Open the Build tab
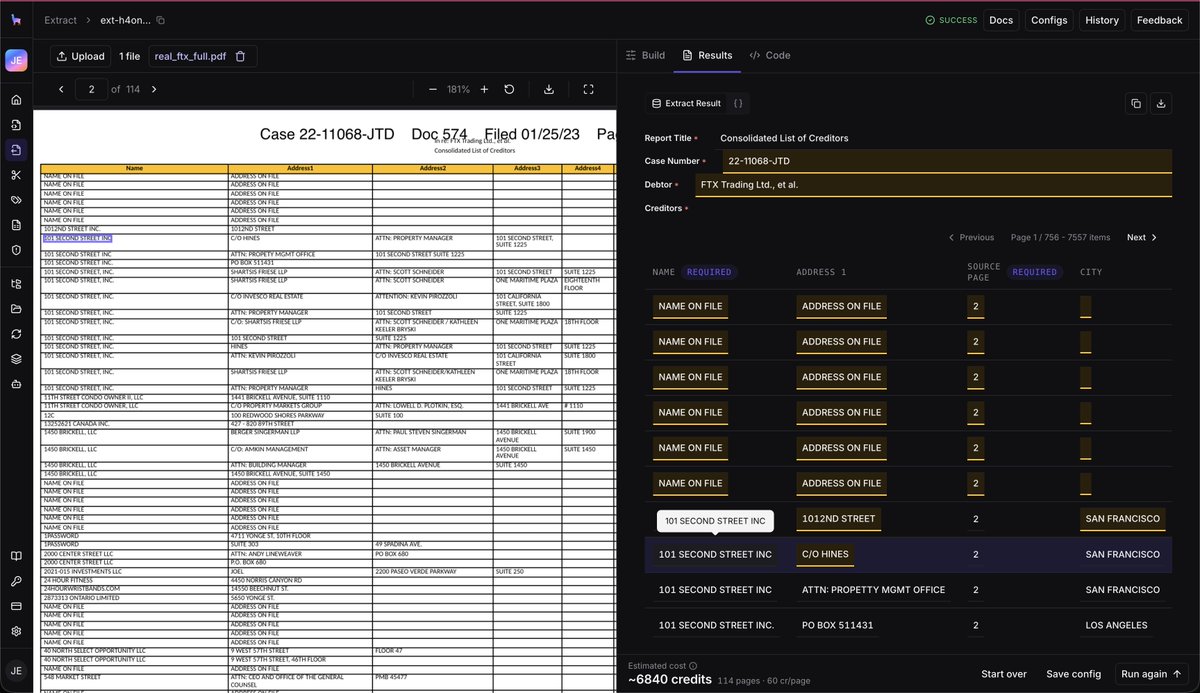 point(645,55)
